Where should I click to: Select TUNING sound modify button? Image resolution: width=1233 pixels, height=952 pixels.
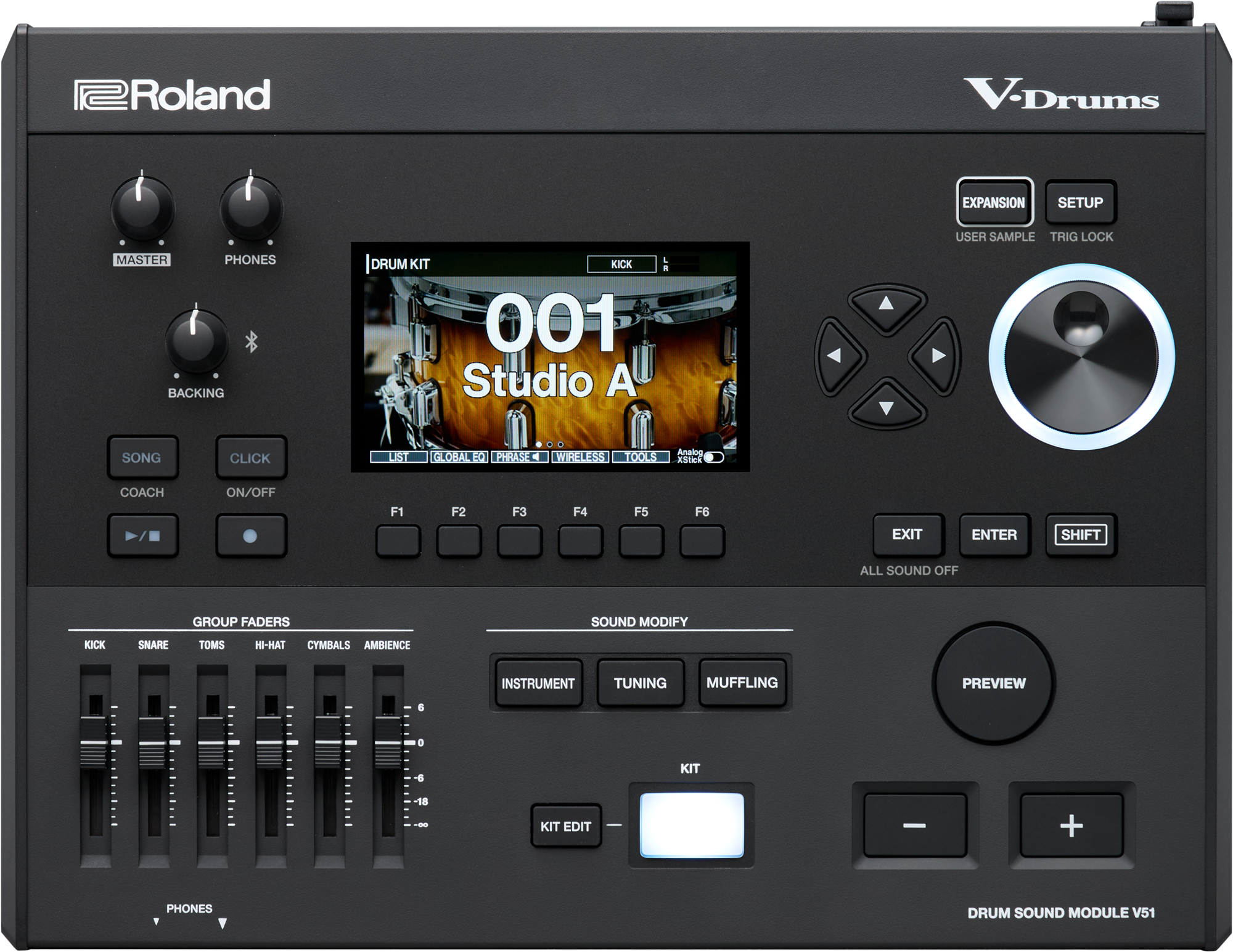click(641, 683)
